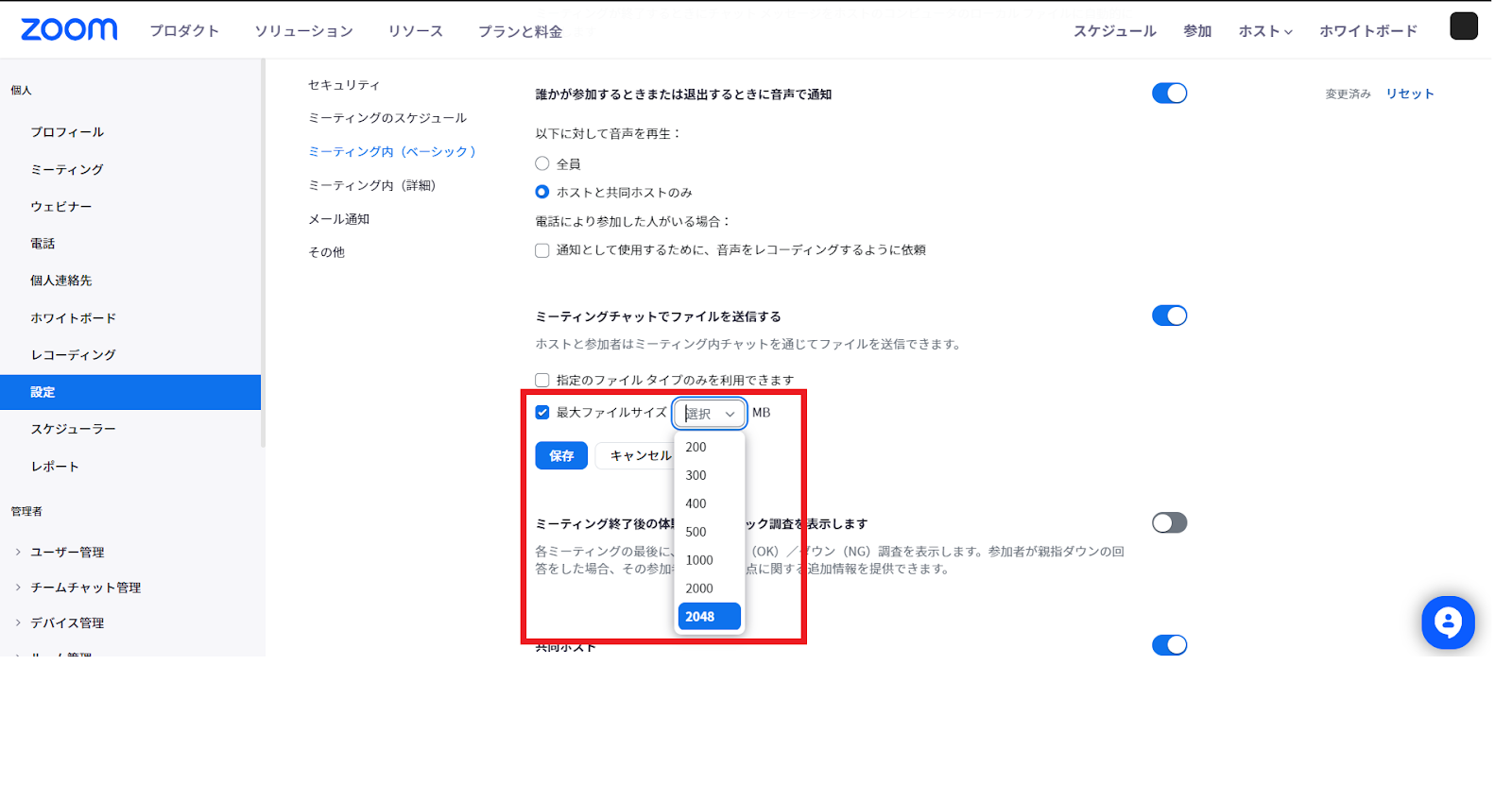This screenshot has height=801, width=1512.
Task: Click the left sidebar scrollbar
Action: [263, 255]
